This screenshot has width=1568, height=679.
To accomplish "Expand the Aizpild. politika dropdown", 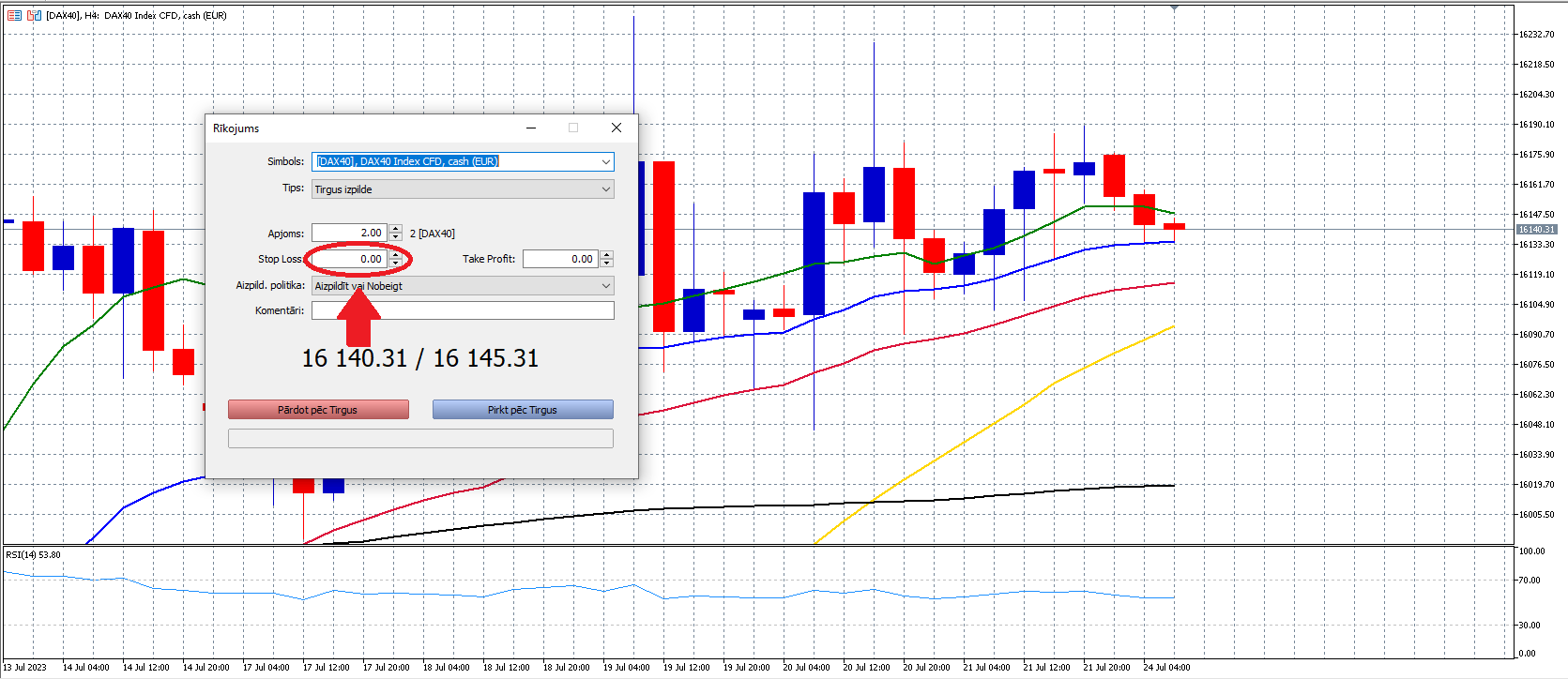I will coord(606,286).
